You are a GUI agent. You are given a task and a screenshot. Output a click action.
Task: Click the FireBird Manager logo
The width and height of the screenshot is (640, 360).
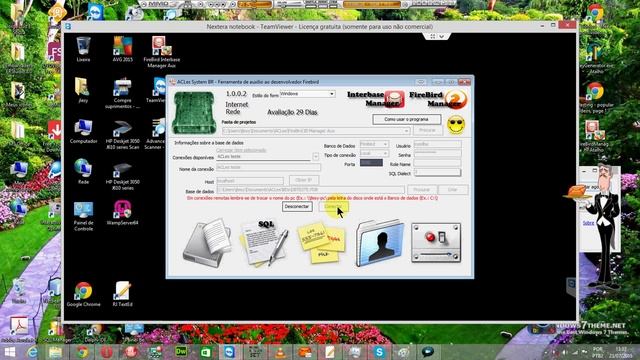438,99
